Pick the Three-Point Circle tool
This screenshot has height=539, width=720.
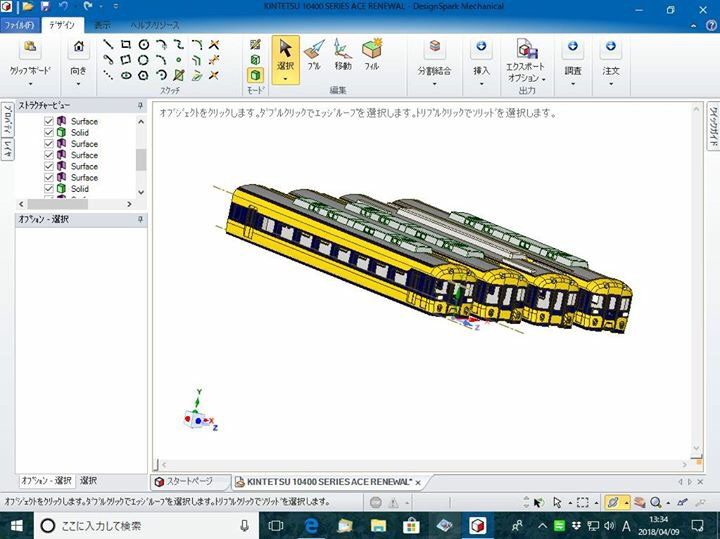pyautogui.click(x=144, y=60)
